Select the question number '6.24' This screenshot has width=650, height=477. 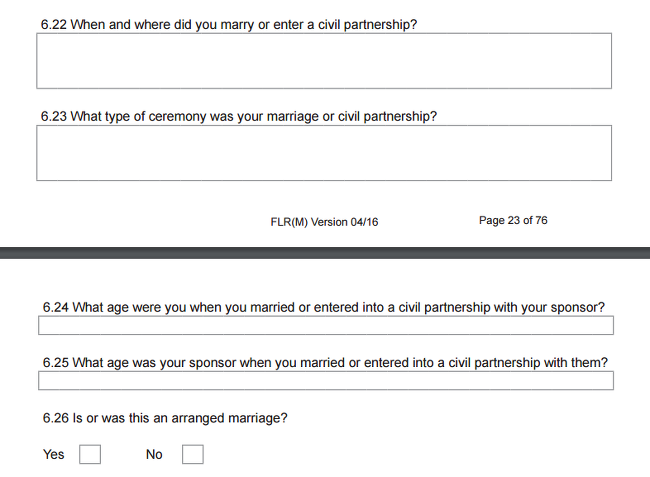56,308
